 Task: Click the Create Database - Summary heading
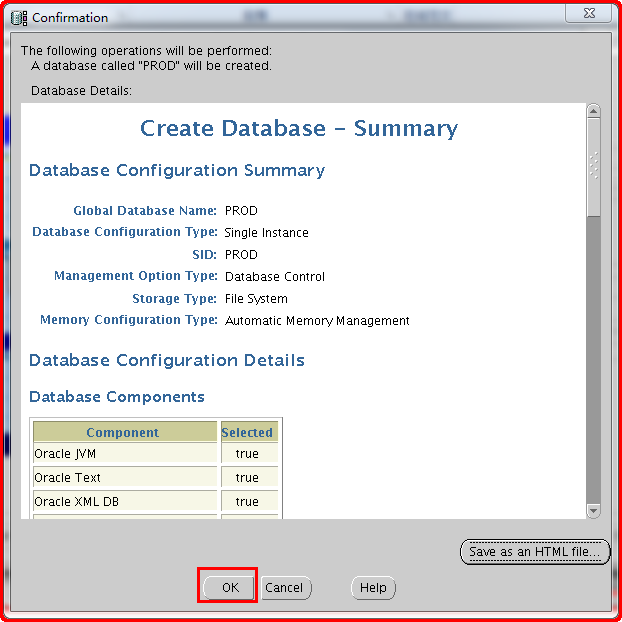click(x=299, y=128)
